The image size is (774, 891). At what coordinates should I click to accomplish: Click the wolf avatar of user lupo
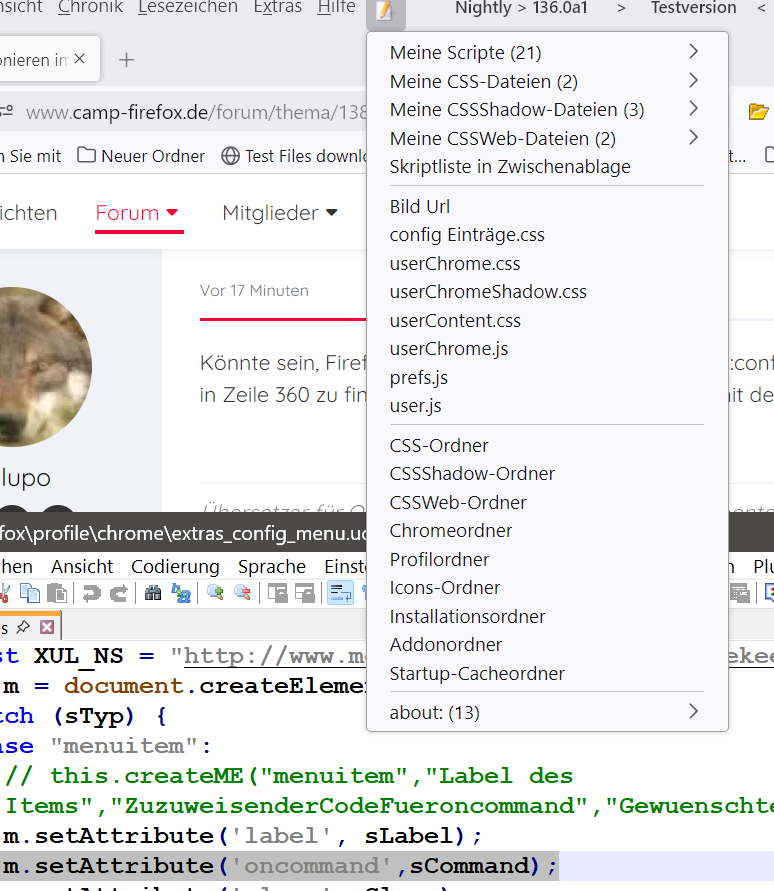point(41,367)
